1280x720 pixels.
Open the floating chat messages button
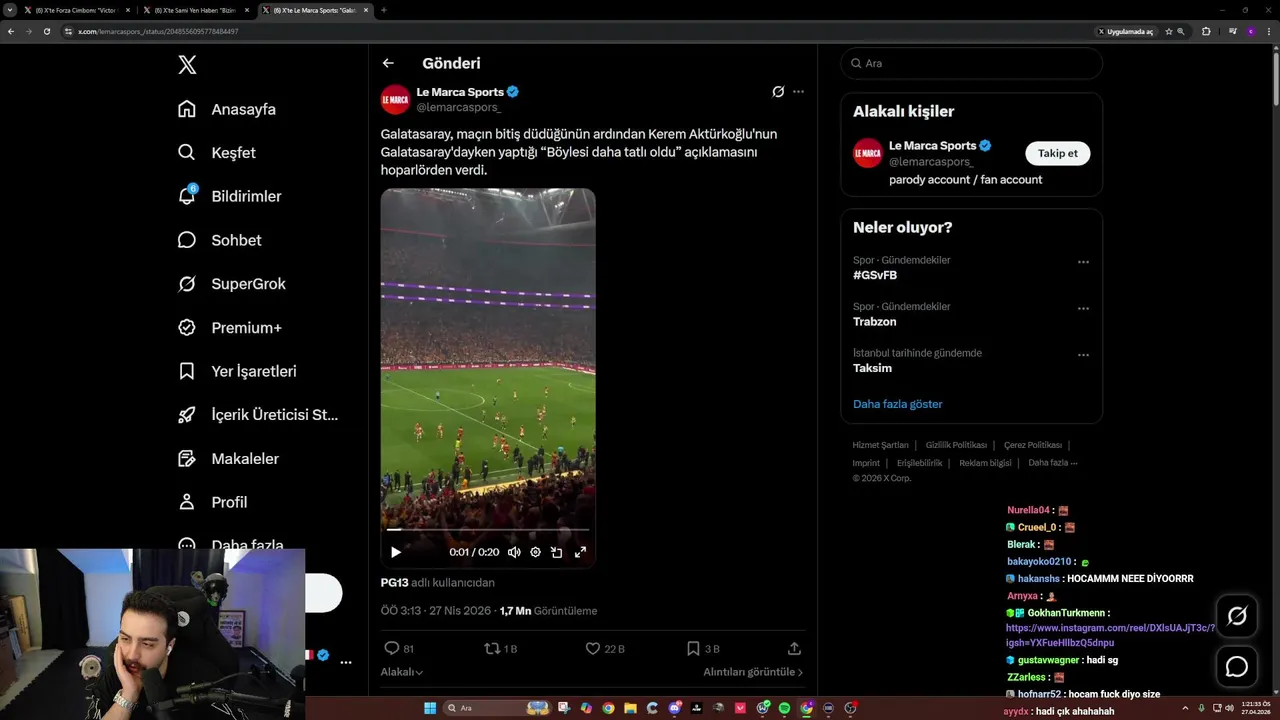[x=1237, y=666]
